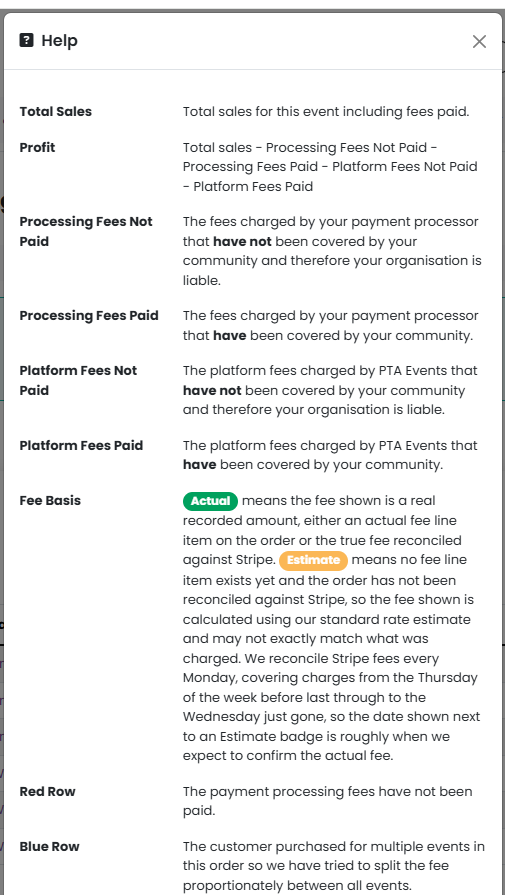505x895 pixels.
Task: Click the question mark Help icon
Action: [x=26, y=40]
